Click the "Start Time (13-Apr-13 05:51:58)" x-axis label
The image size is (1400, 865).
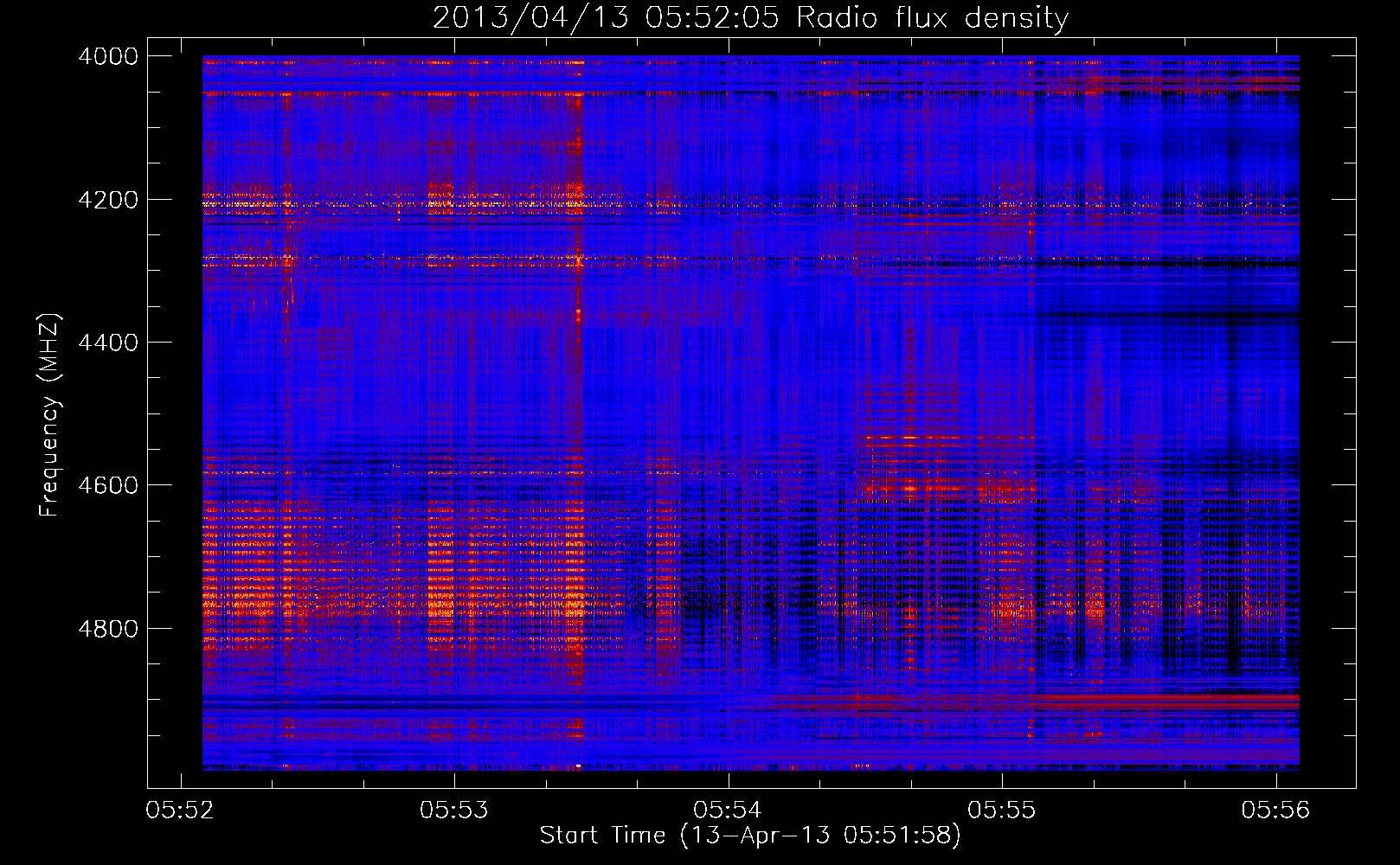(750, 836)
